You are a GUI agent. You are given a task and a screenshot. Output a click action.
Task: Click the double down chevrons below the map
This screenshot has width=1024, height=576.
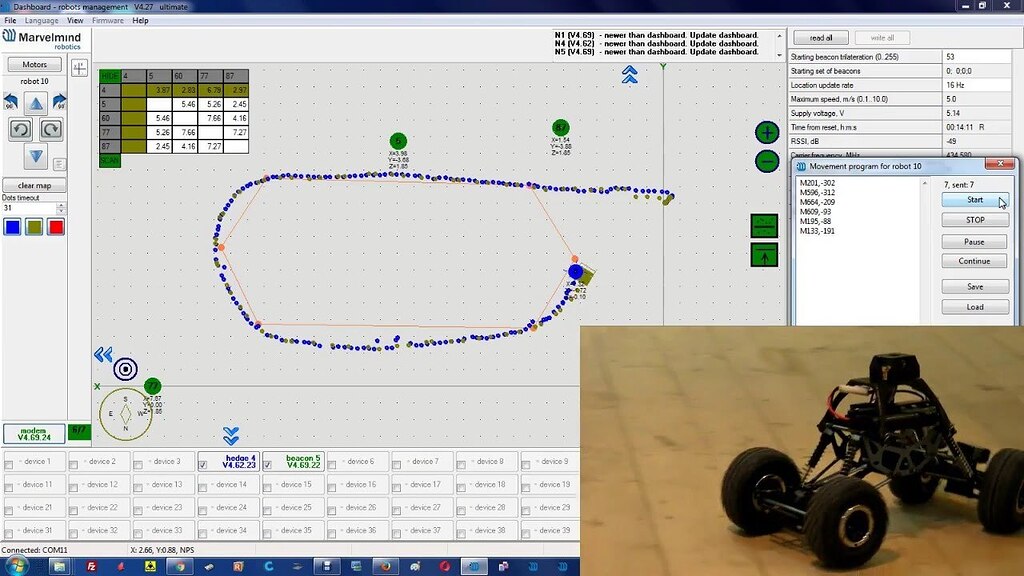click(231, 435)
